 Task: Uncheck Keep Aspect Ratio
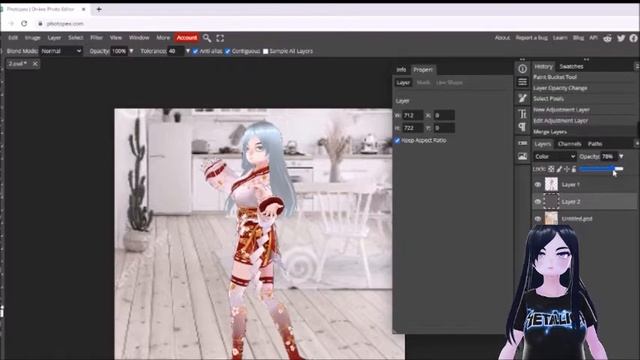[397, 140]
